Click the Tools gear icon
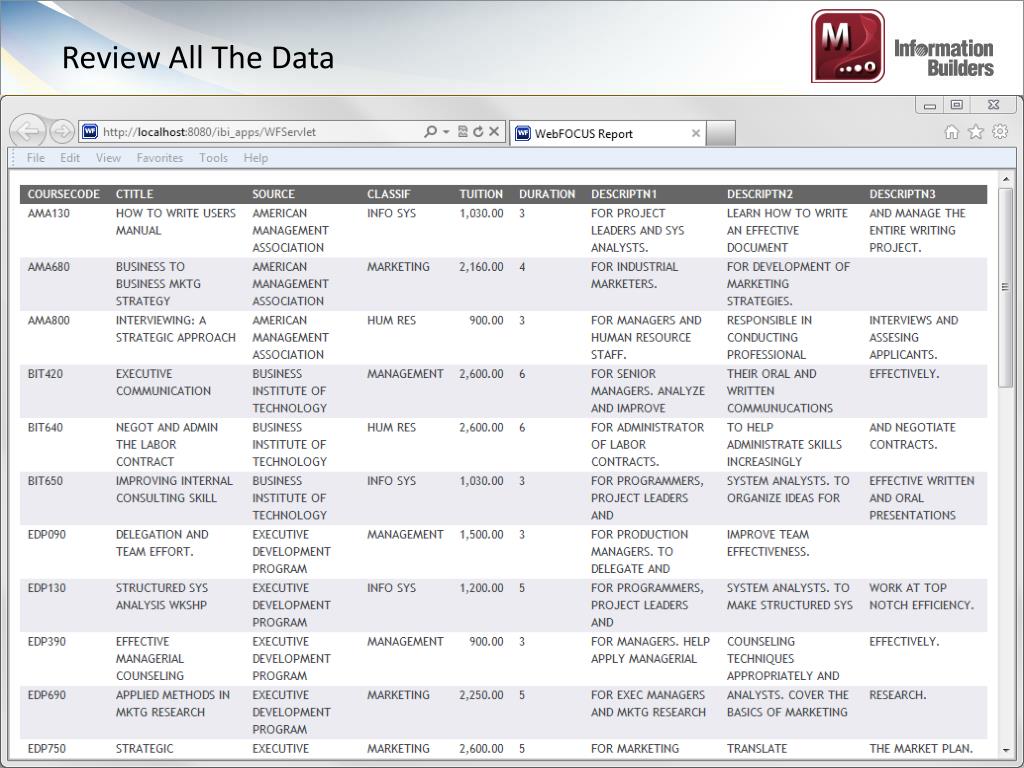 1000,131
